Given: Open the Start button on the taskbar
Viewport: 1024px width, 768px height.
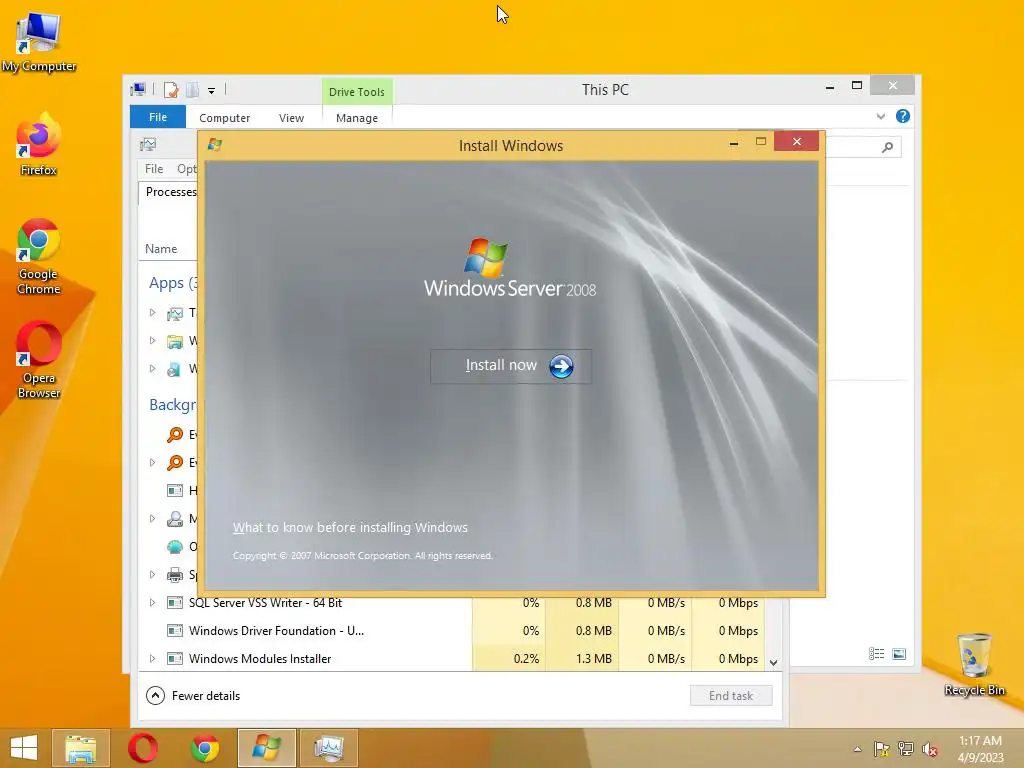Looking at the screenshot, I should coord(24,748).
